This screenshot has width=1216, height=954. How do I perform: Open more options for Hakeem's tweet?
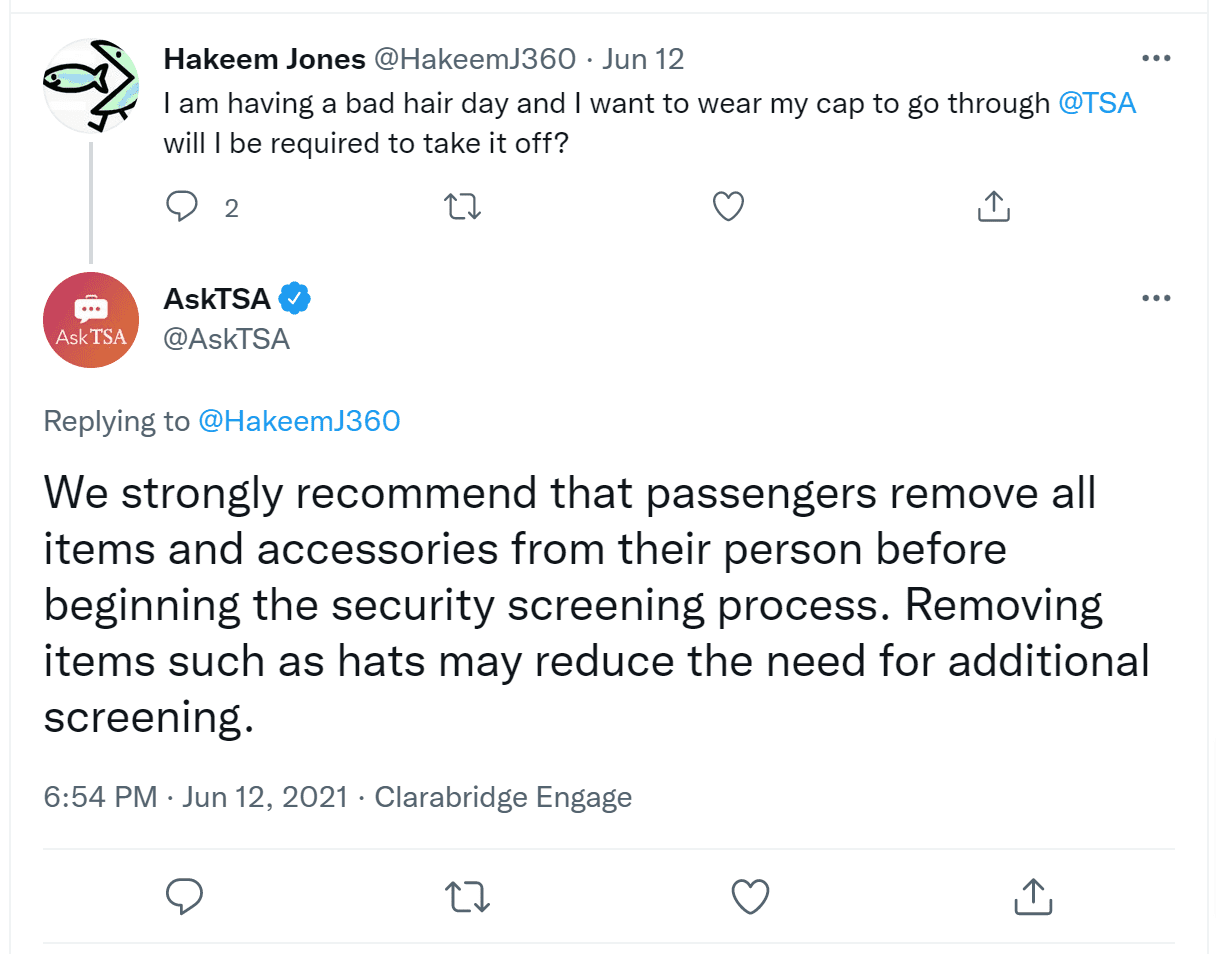tap(1156, 59)
